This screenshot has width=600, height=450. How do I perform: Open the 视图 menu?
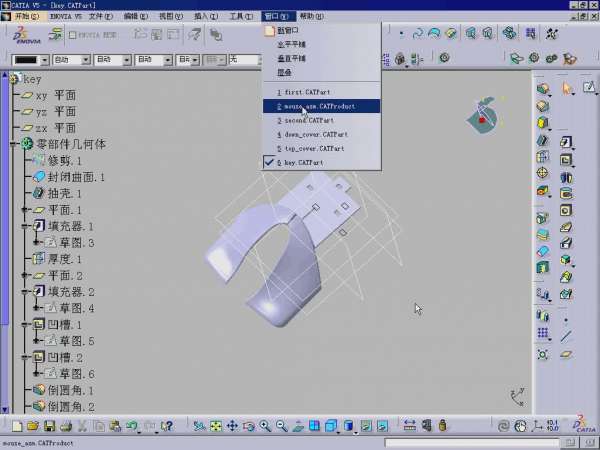pos(171,16)
